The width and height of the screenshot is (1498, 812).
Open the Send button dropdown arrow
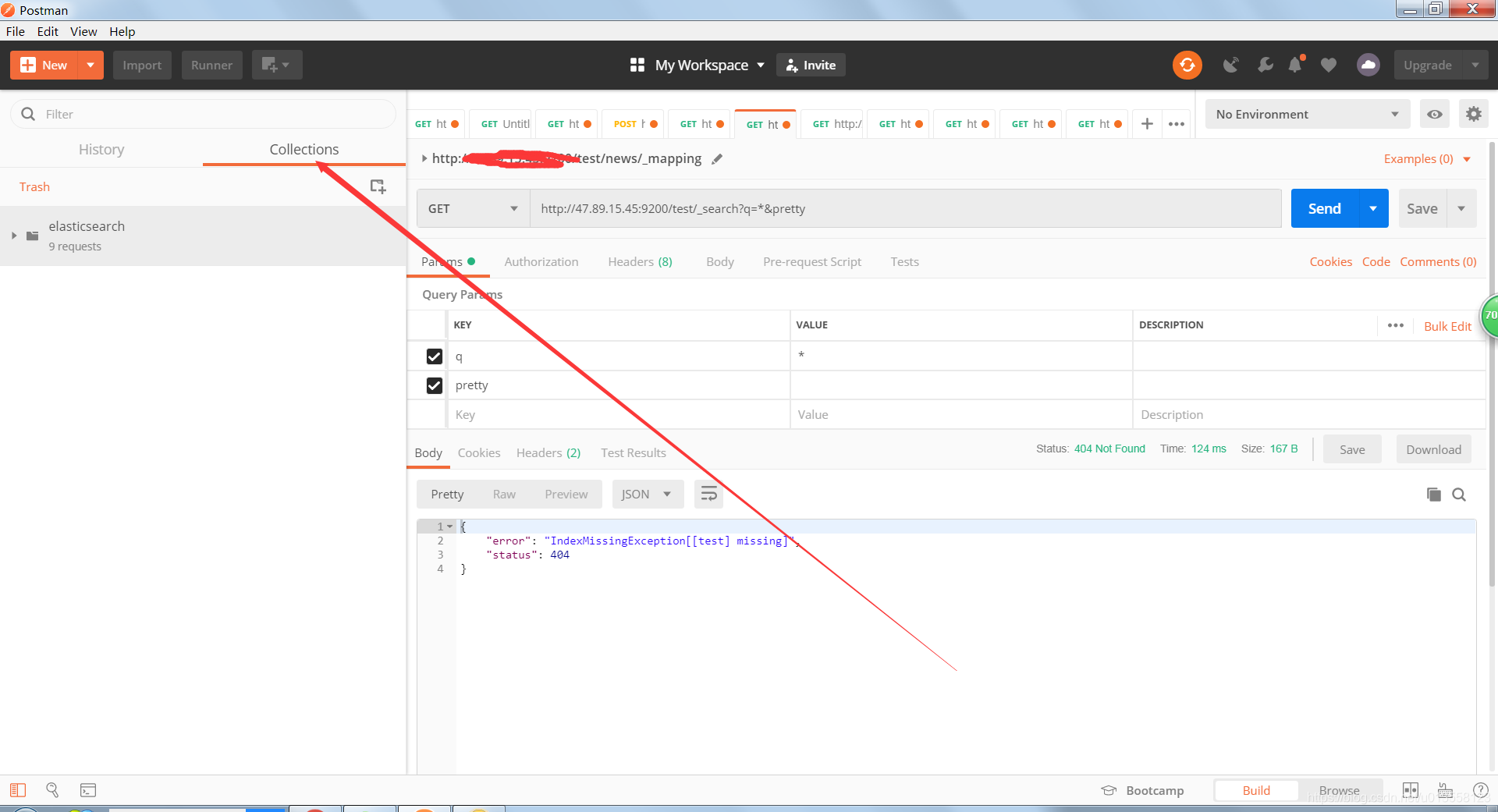(1373, 208)
